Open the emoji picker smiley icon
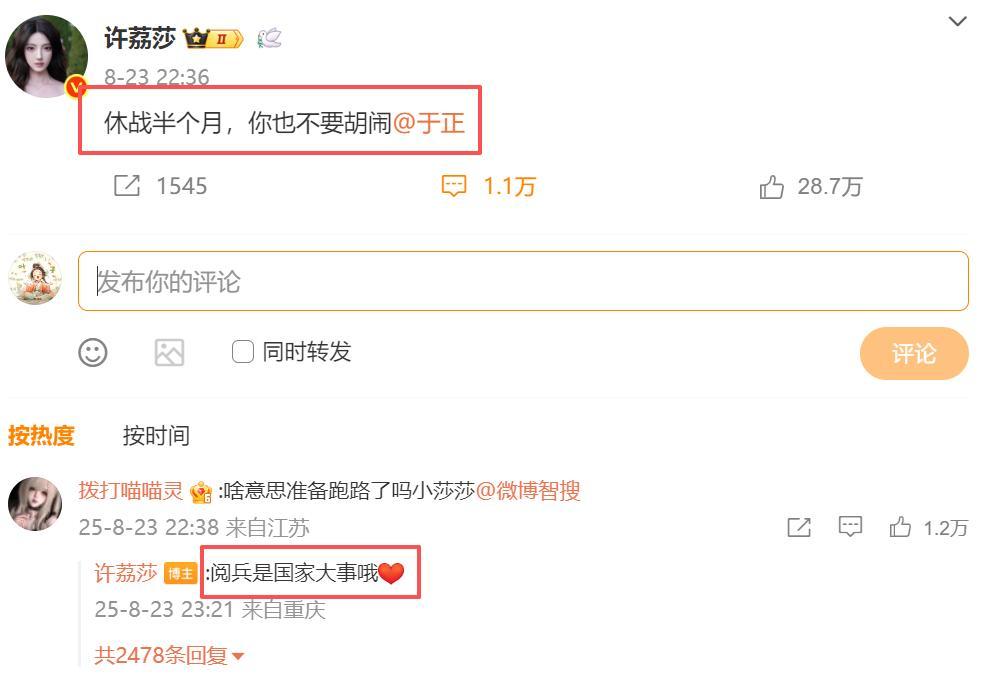This screenshot has height=678, width=987. 93,352
